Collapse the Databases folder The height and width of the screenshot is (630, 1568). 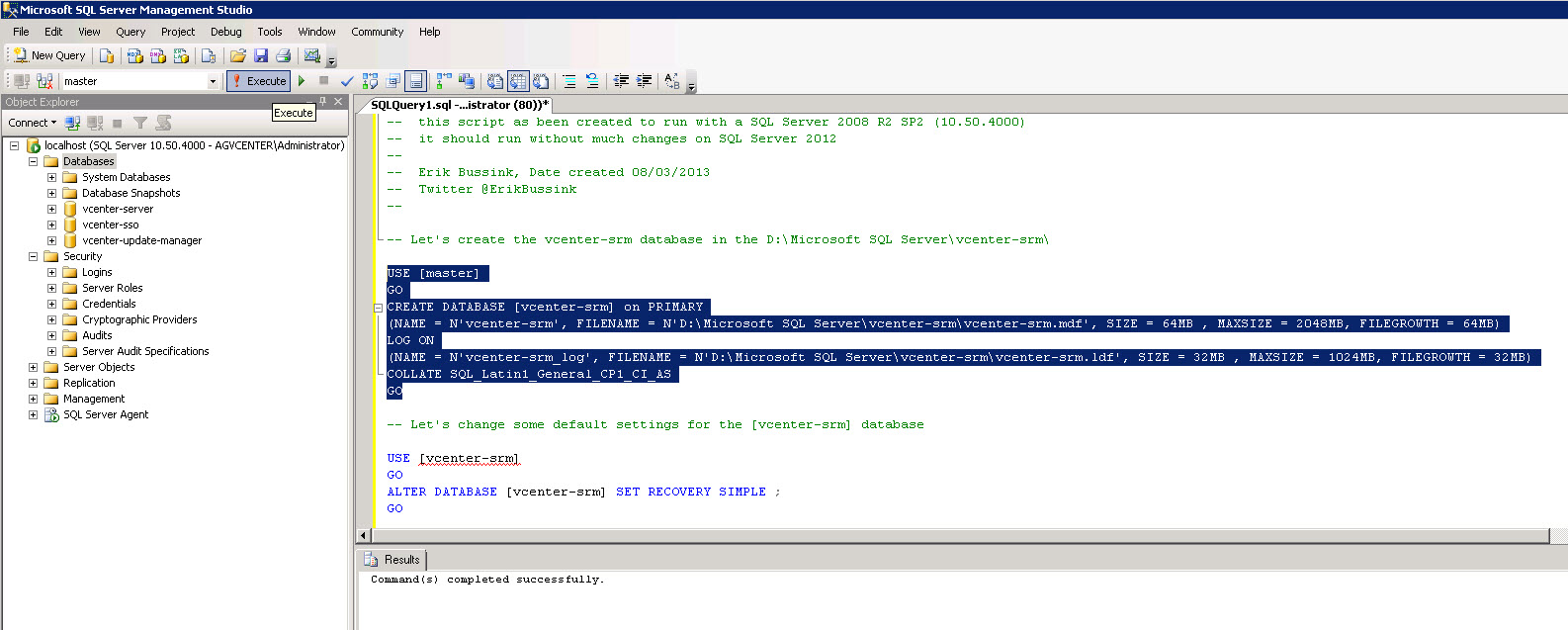coord(33,161)
